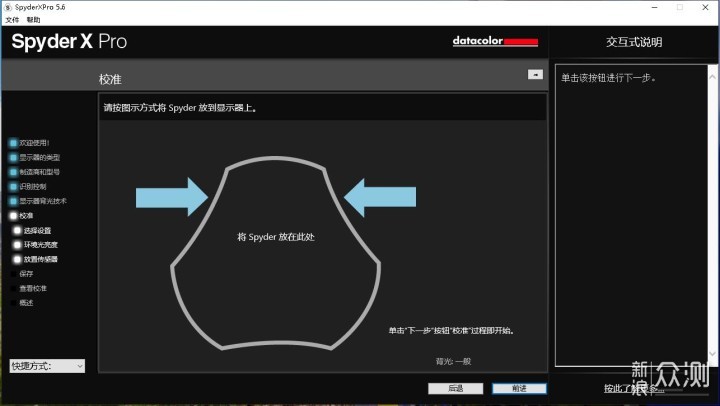Viewport: 720px width, 406px height.
Task: Click the 前进 button
Action: pyautogui.click(x=519, y=389)
